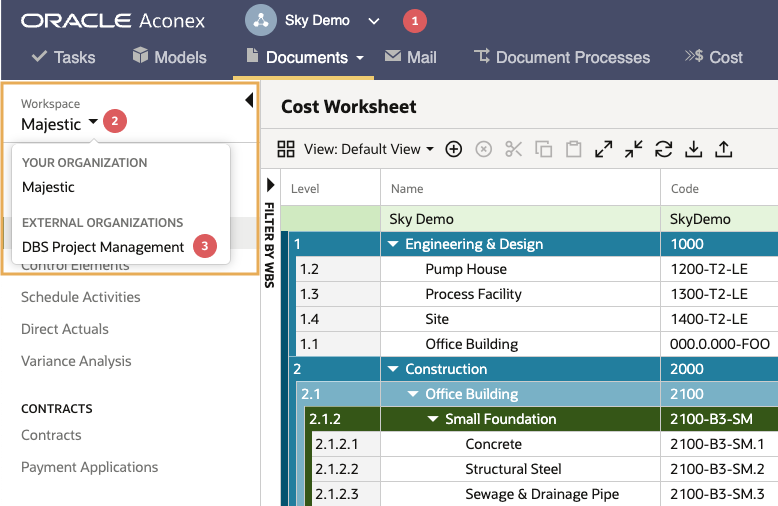Refresh the cost worksheet
The height and width of the screenshot is (506, 778).
[x=663, y=149]
